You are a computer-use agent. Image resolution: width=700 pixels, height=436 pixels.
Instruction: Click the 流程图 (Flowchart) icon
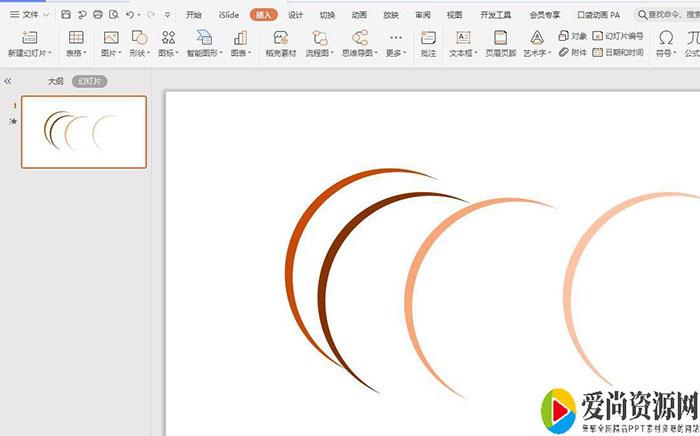tap(320, 38)
